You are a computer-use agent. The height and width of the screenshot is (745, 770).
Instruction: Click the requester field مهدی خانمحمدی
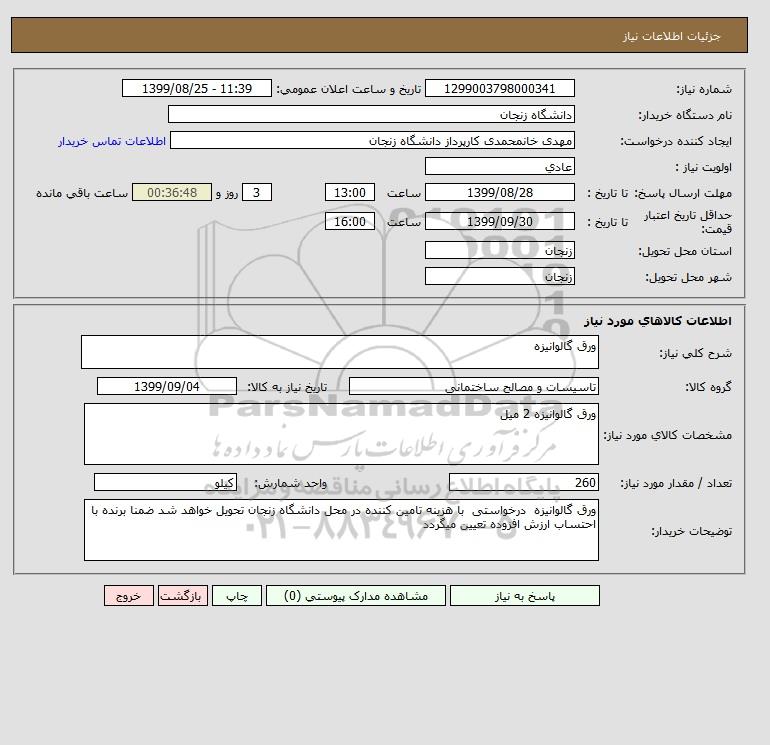[372, 140]
